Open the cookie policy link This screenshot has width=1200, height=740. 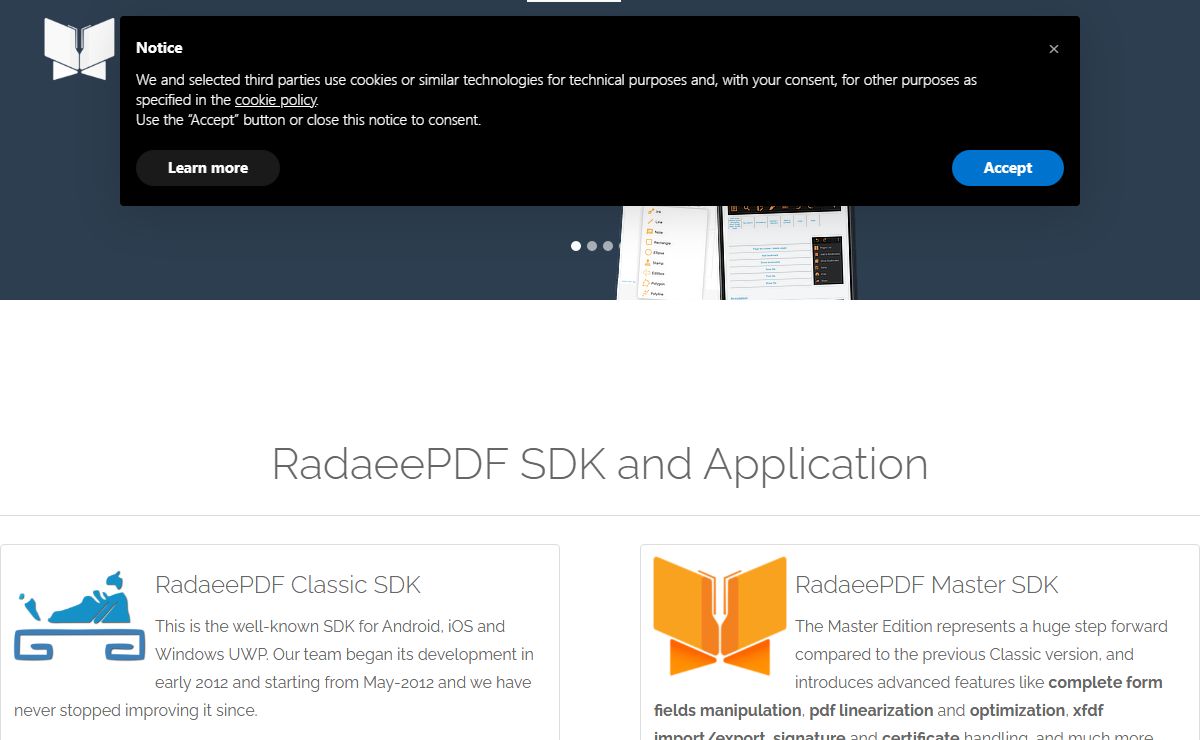click(276, 100)
